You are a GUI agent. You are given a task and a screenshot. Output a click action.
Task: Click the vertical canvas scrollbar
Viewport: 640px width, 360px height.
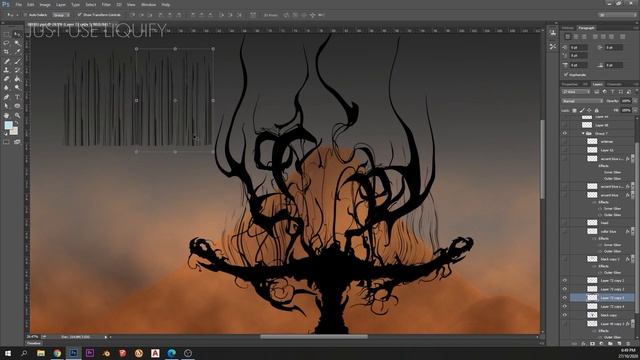click(542, 159)
